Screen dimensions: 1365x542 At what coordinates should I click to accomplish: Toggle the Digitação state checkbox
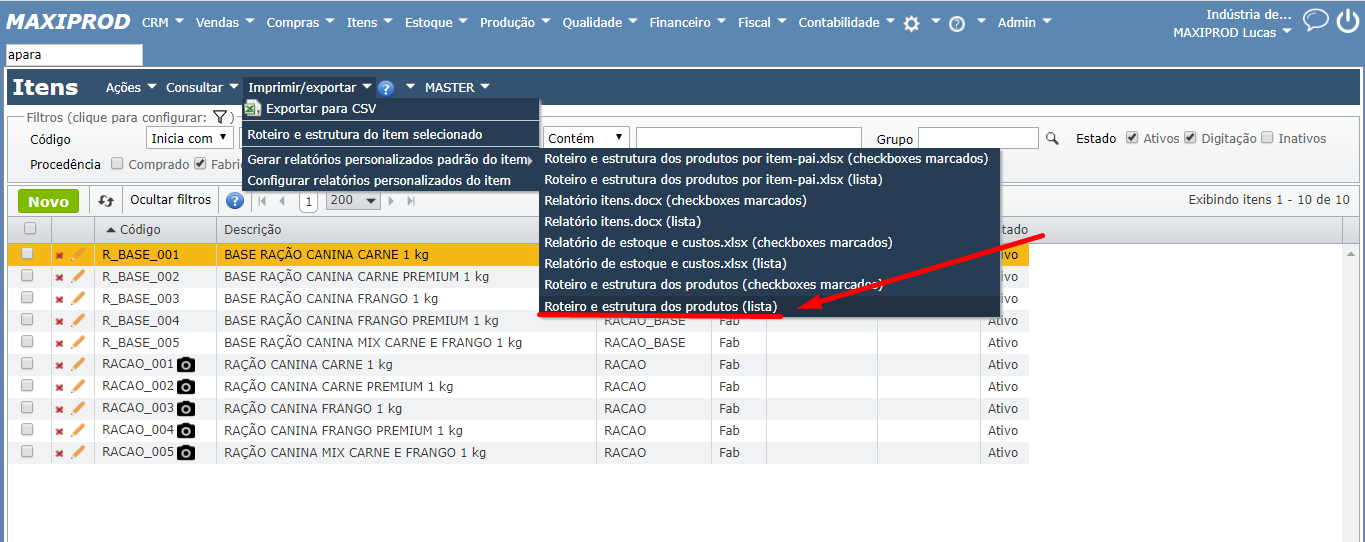[1190, 138]
